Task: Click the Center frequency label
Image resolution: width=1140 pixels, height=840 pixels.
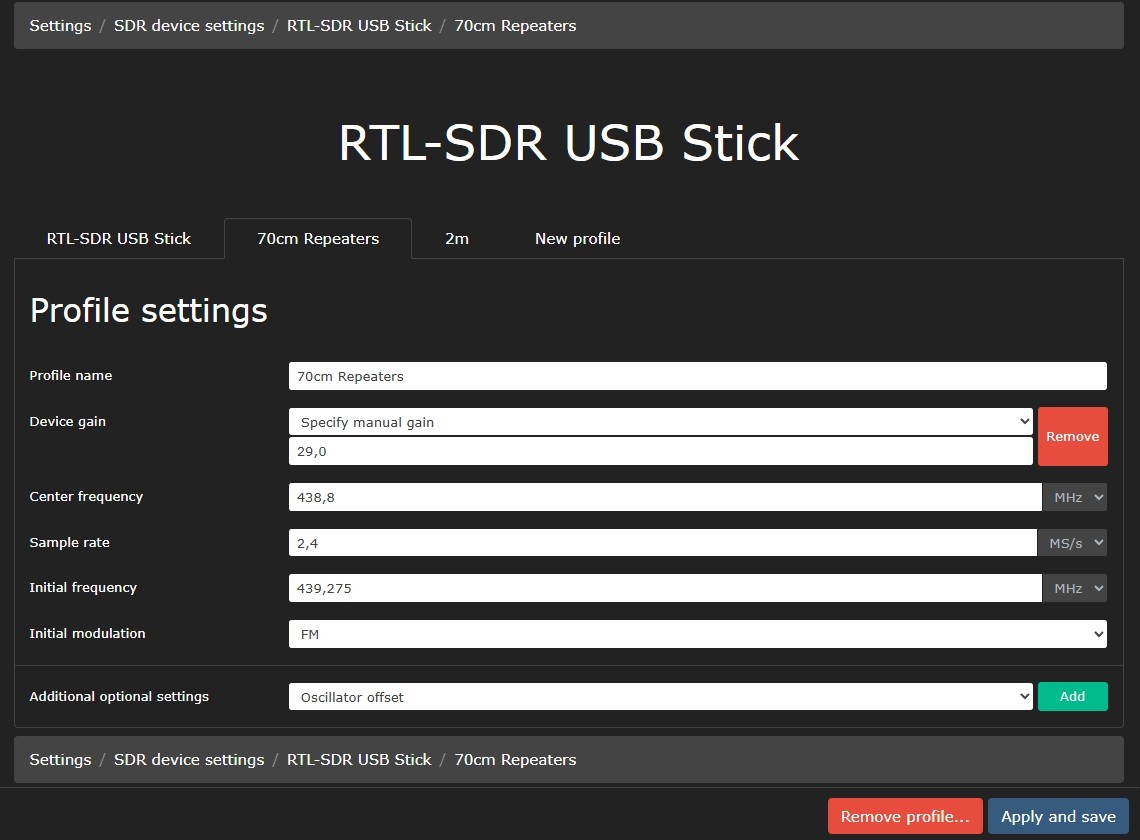Action: [86, 497]
